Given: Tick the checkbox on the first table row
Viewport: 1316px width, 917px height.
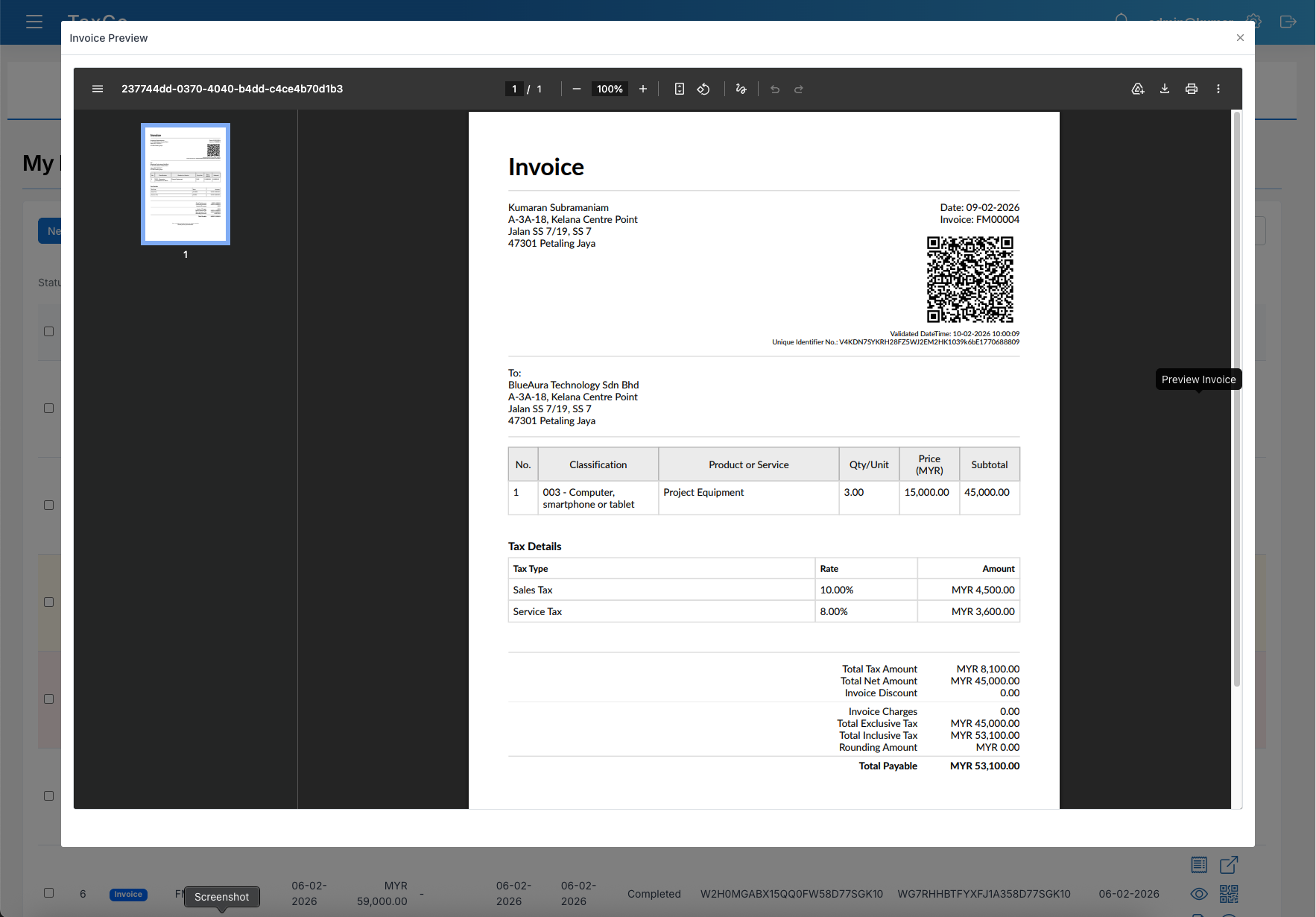Looking at the screenshot, I should (x=48, y=331).
